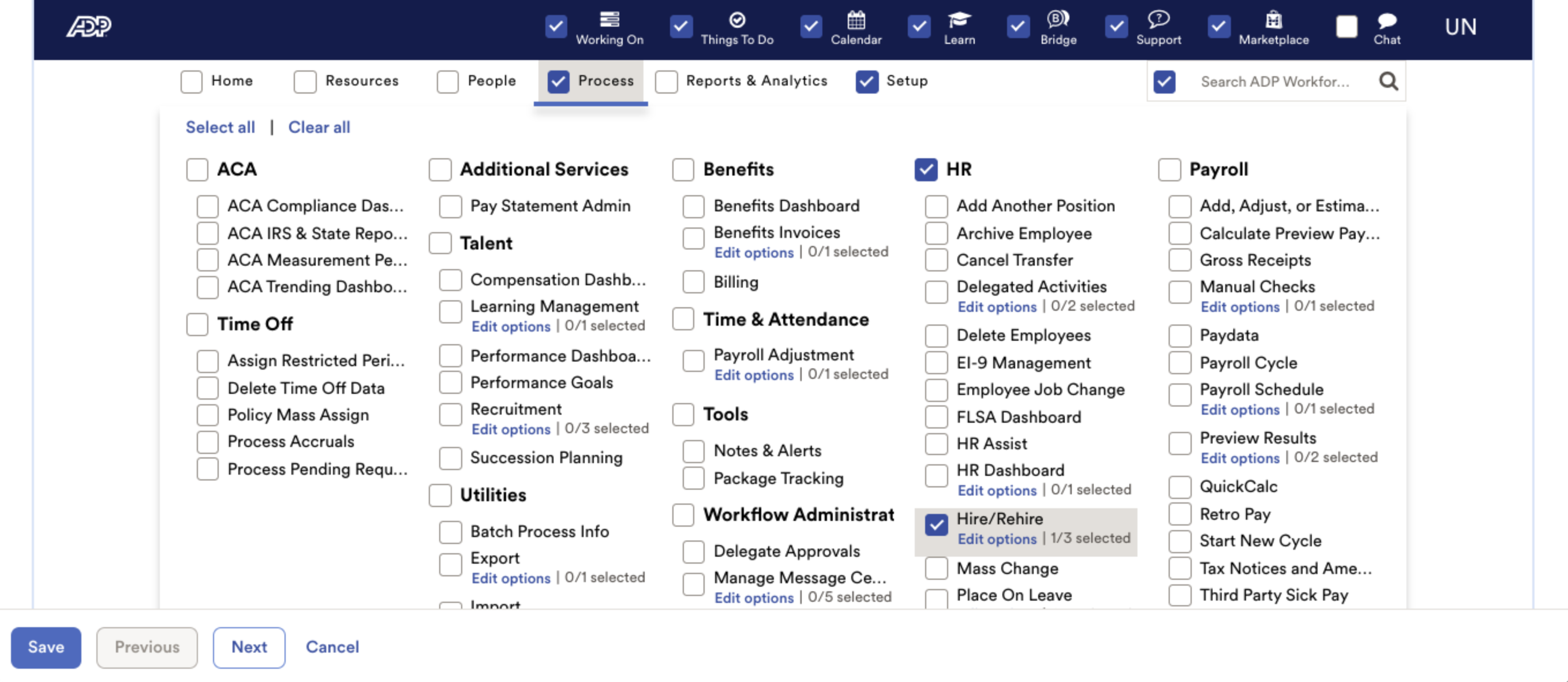Open the Marketplace icon

(x=1274, y=20)
